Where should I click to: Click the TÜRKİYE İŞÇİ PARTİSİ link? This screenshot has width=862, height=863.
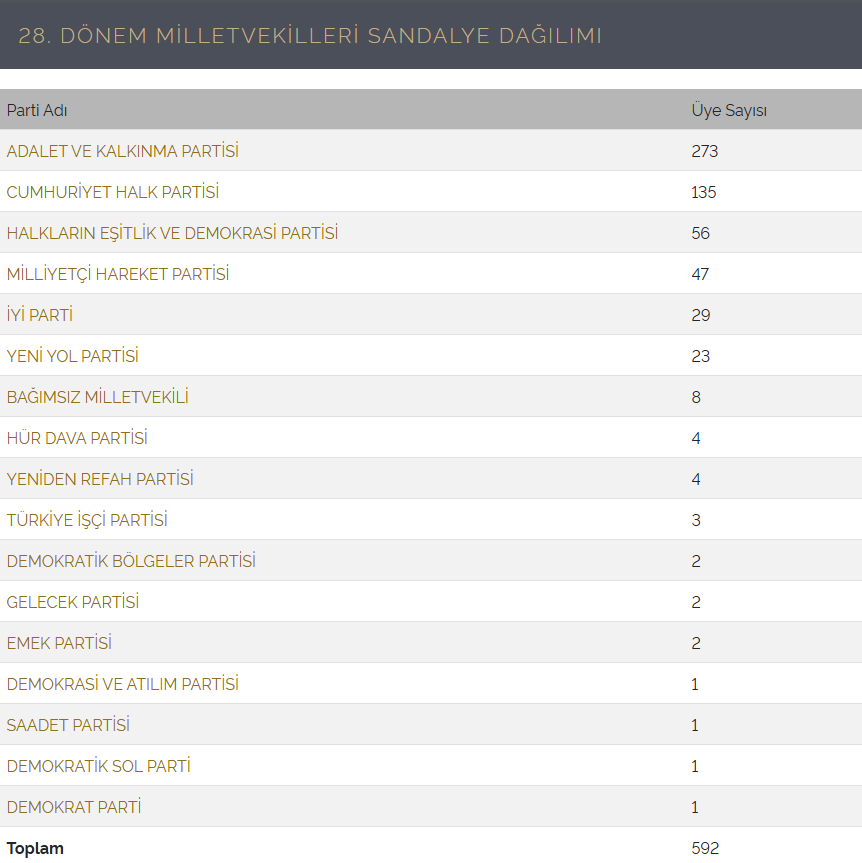(87, 520)
